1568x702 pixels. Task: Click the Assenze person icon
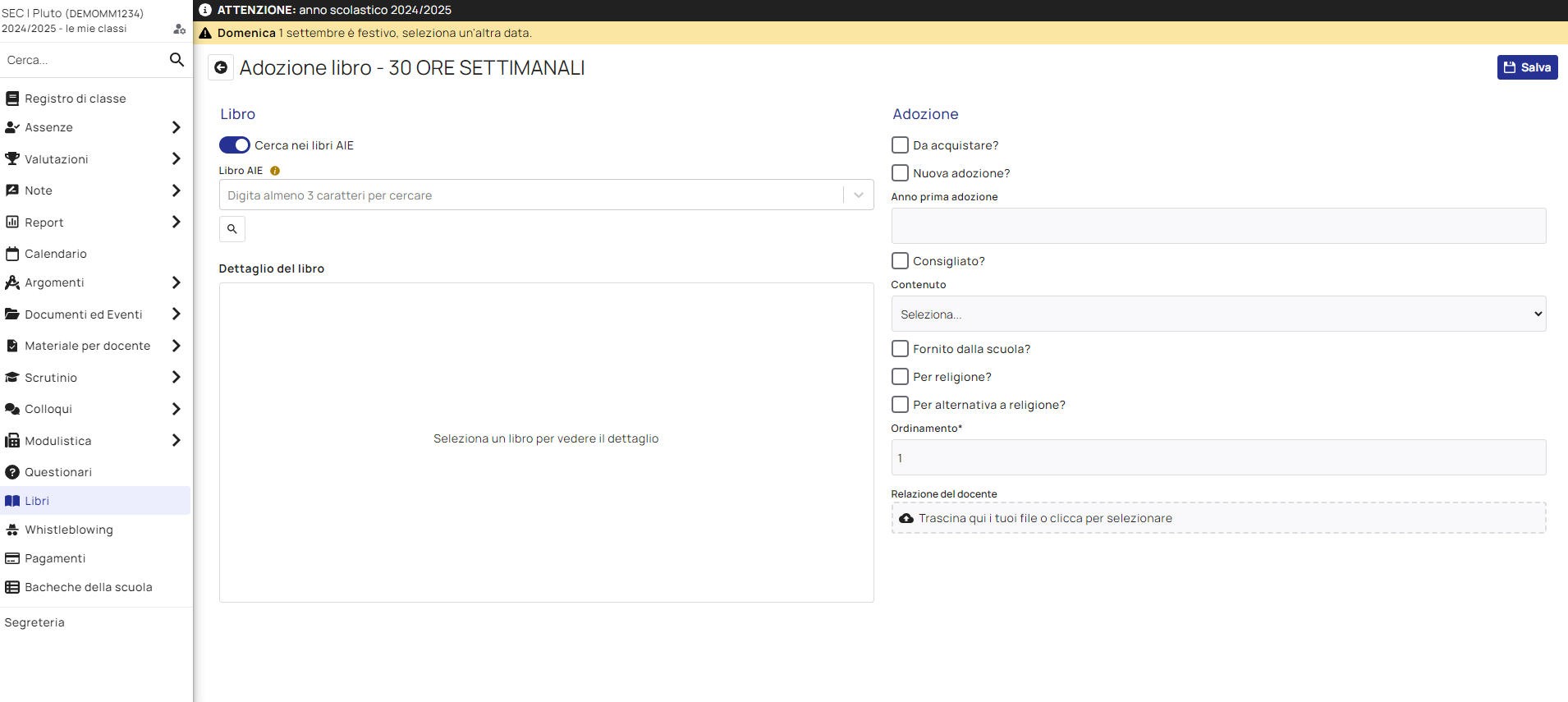(x=12, y=127)
